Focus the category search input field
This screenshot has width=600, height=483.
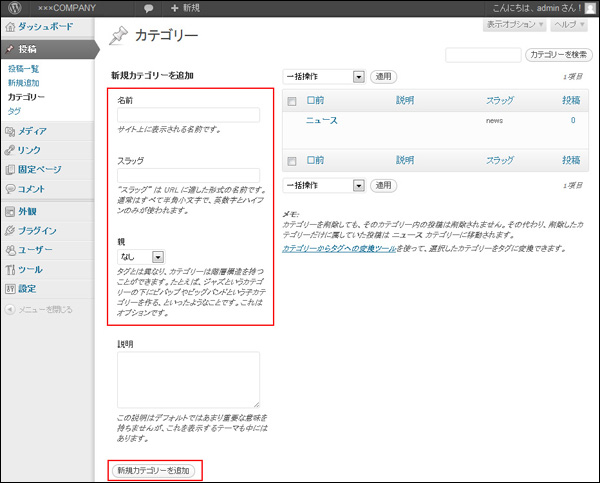pyautogui.click(x=483, y=55)
